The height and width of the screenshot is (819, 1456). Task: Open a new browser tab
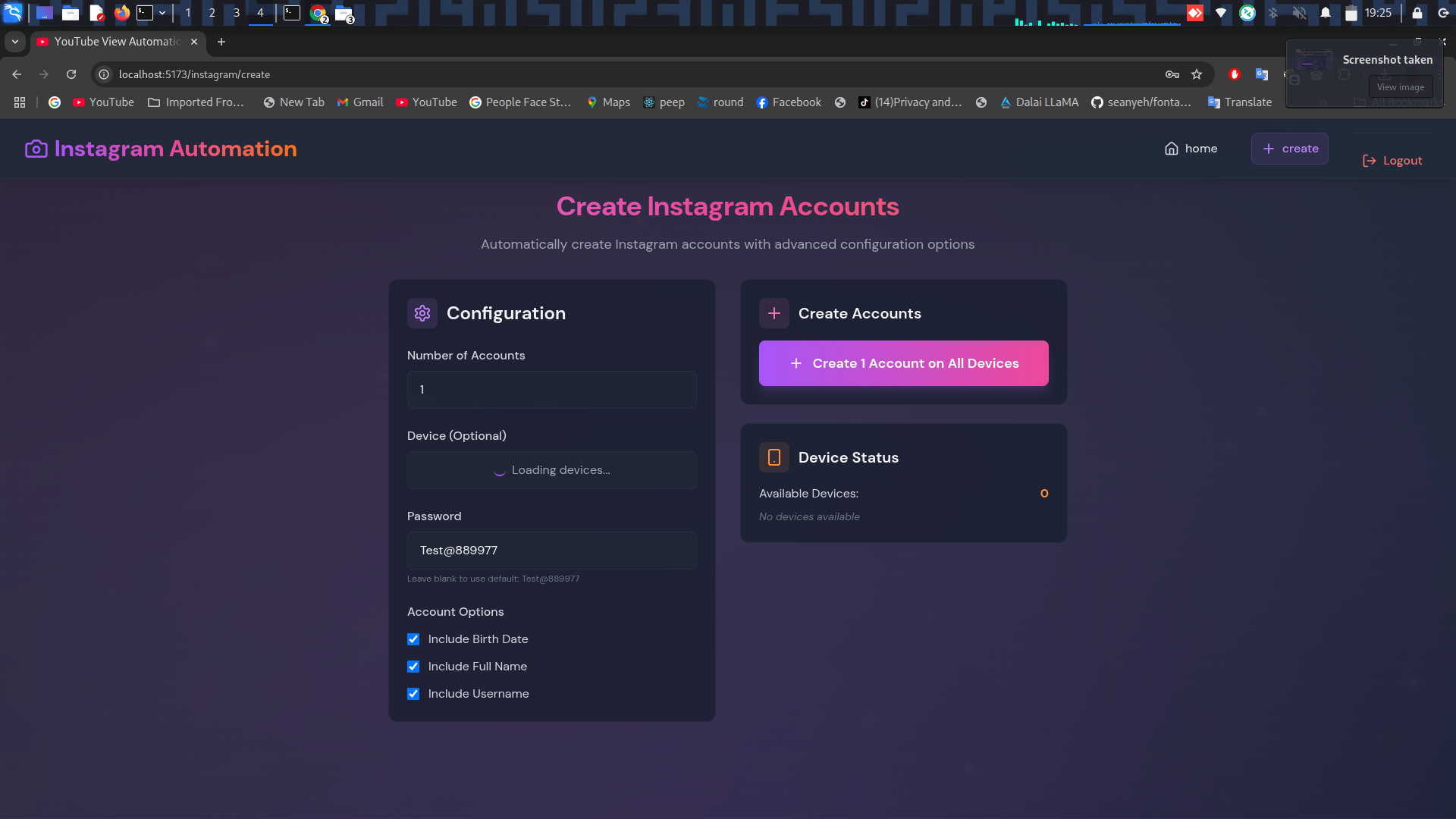(221, 42)
